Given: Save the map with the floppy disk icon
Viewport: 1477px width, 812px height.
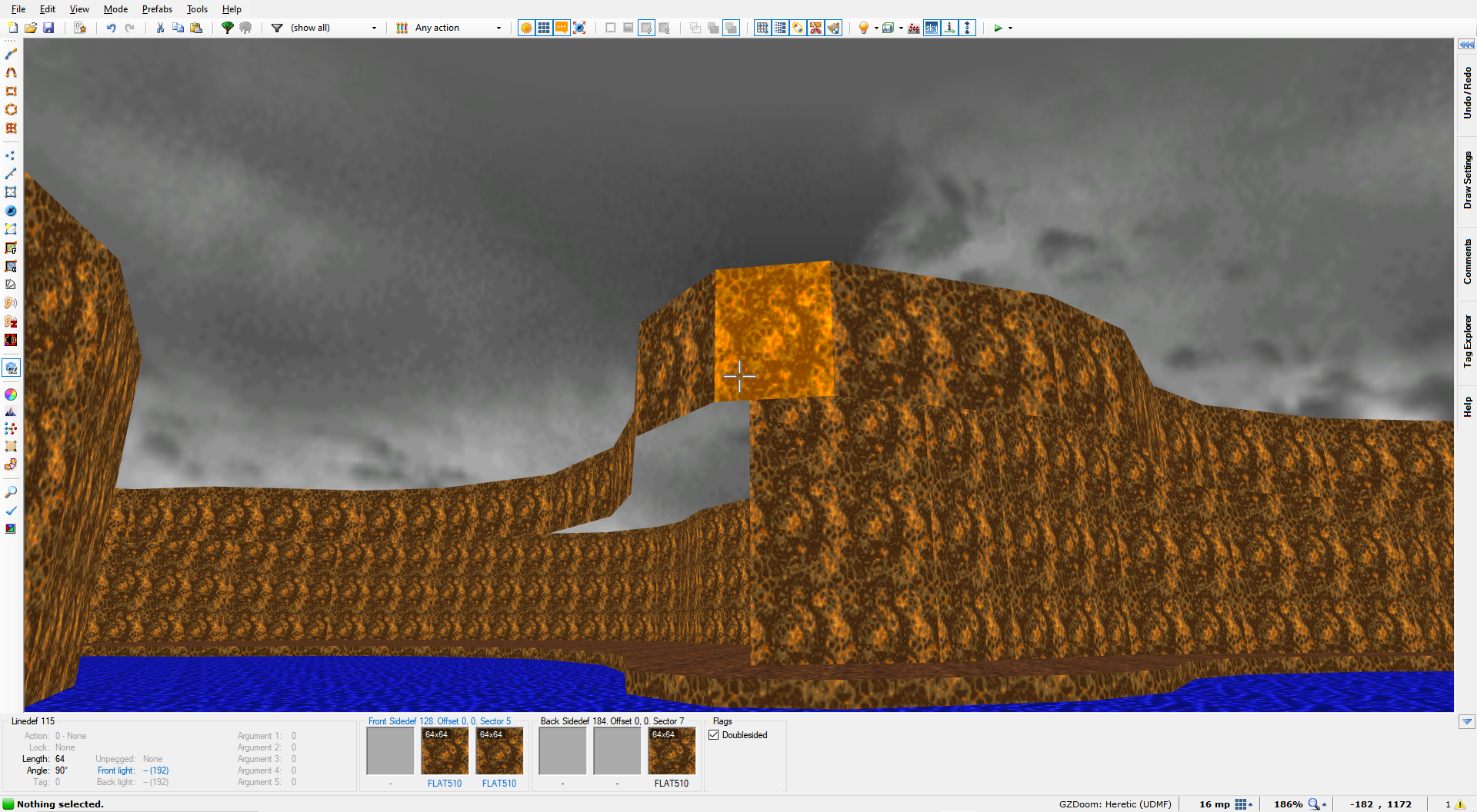Looking at the screenshot, I should 48,28.
